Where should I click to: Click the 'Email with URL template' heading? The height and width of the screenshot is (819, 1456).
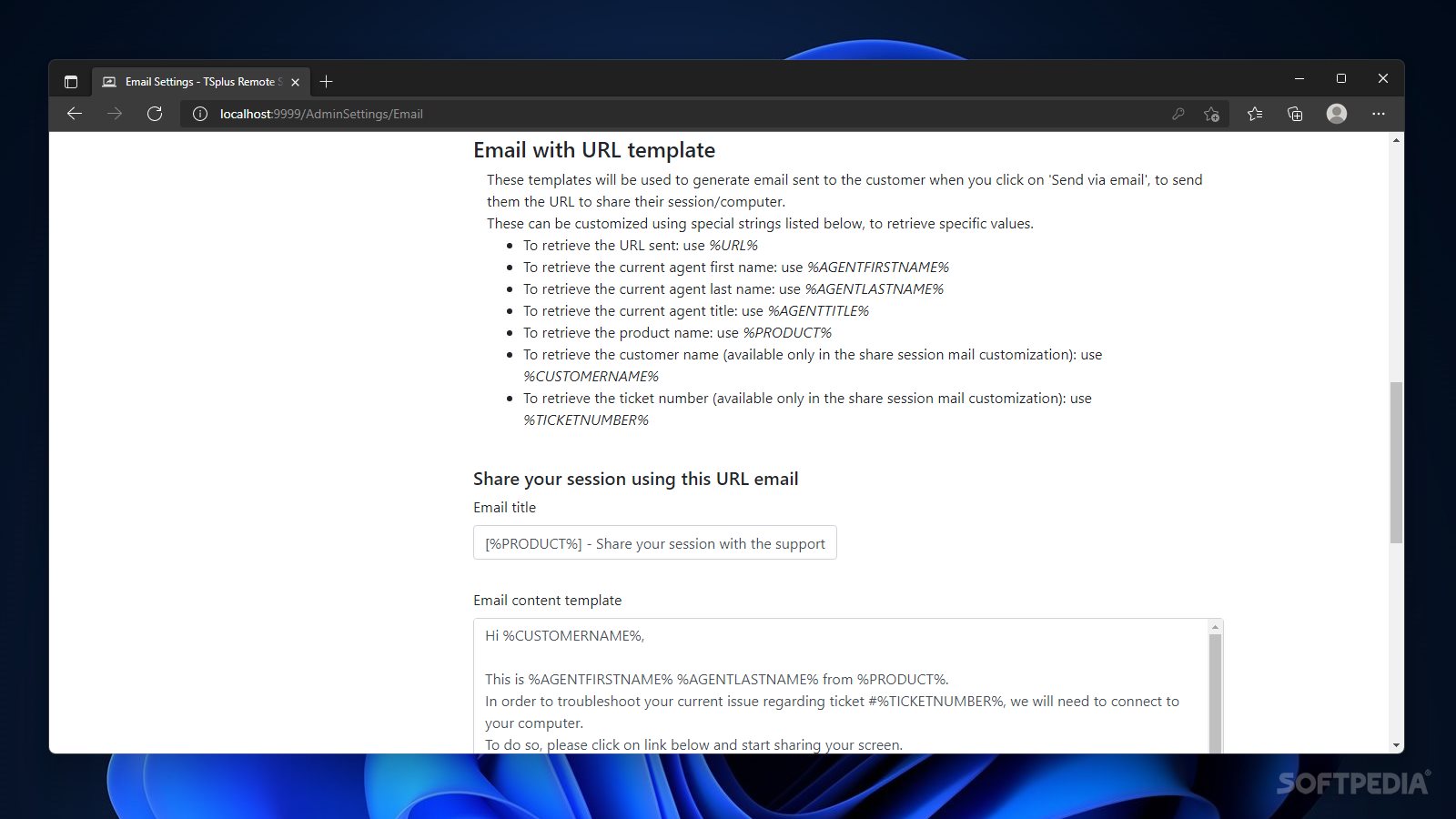[594, 150]
